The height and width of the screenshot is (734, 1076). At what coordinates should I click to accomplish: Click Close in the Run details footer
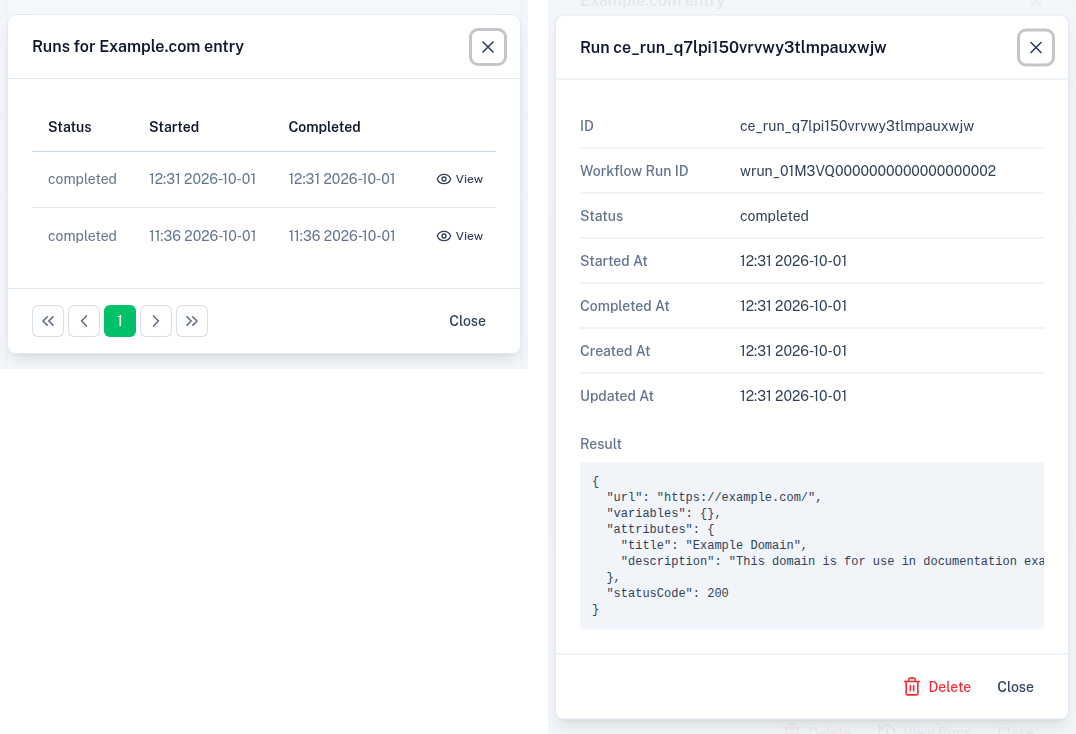tap(1015, 687)
